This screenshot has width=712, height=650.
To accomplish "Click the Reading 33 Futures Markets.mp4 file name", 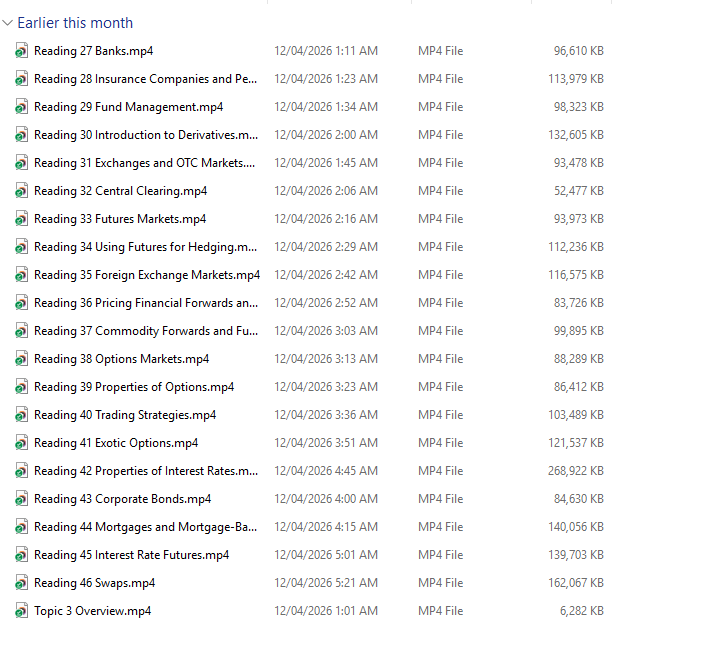I will pos(120,219).
